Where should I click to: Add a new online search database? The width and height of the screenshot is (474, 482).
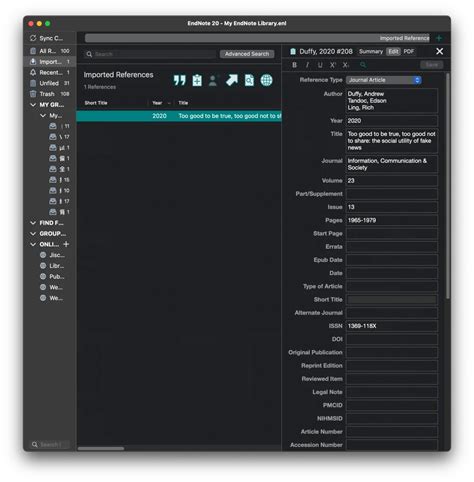coord(66,244)
